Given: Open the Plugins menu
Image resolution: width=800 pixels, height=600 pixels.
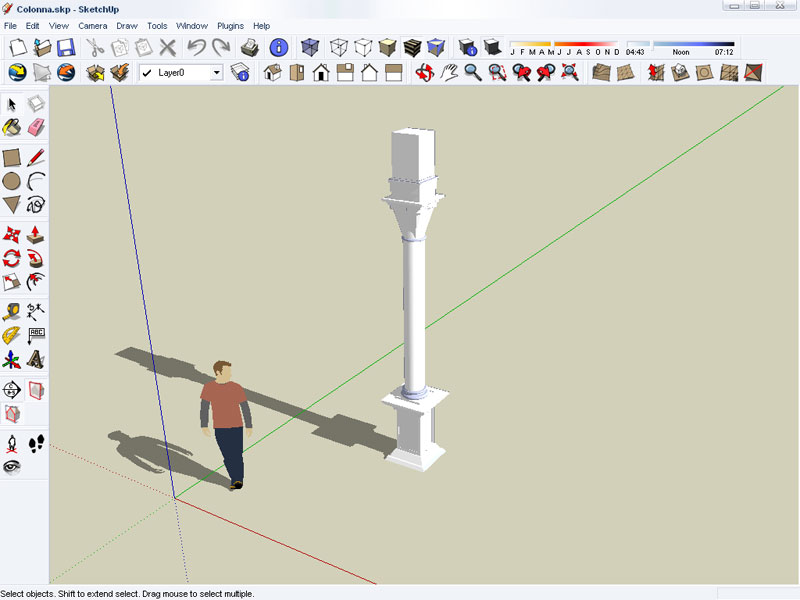Looking at the screenshot, I should coord(230,25).
